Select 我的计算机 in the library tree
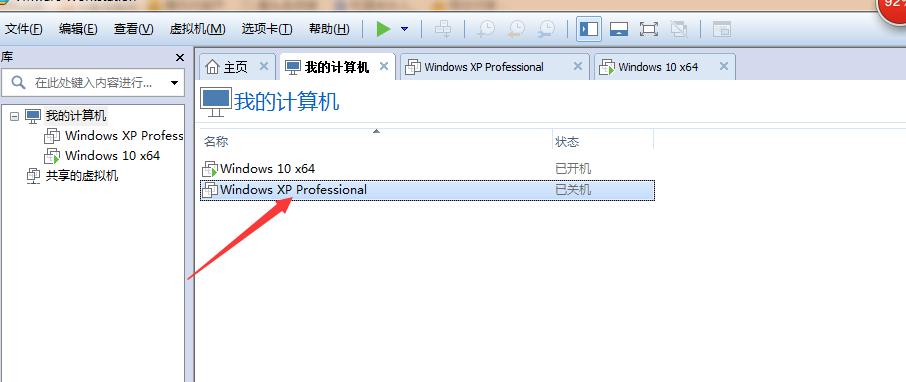 coord(76,116)
